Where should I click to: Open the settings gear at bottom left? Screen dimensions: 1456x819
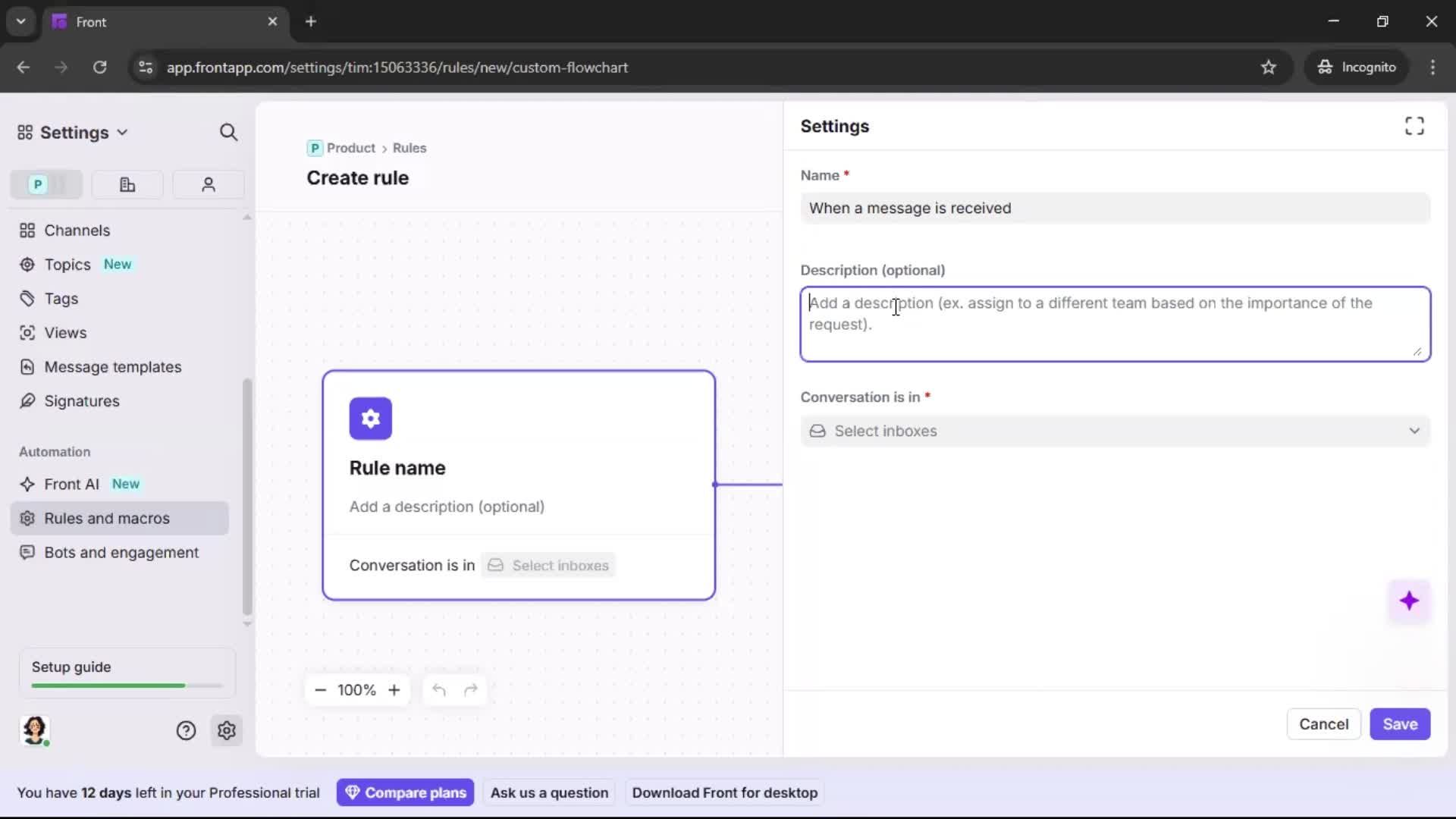227,730
